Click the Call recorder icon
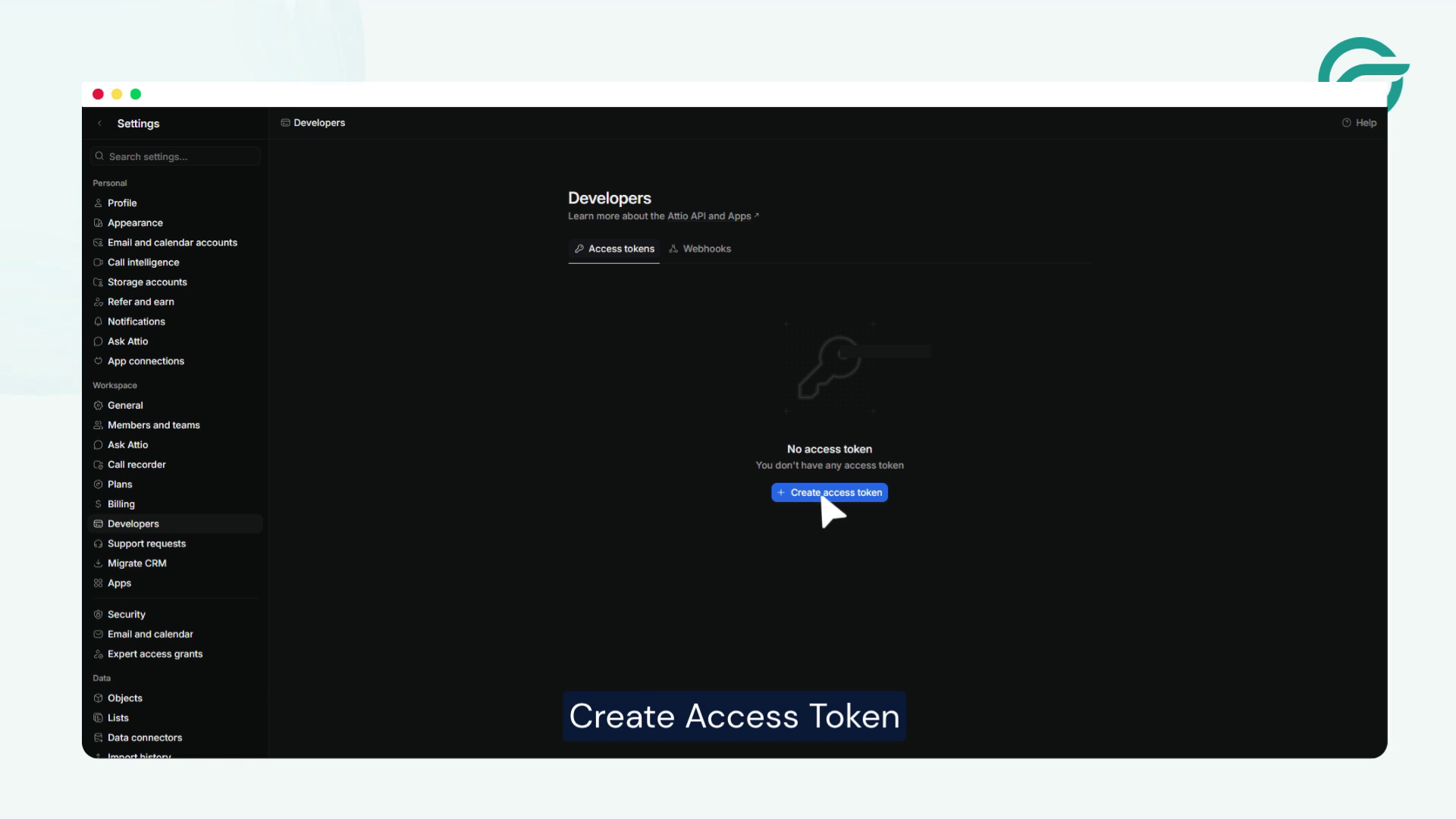This screenshot has width=1456, height=819. click(x=98, y=465)
